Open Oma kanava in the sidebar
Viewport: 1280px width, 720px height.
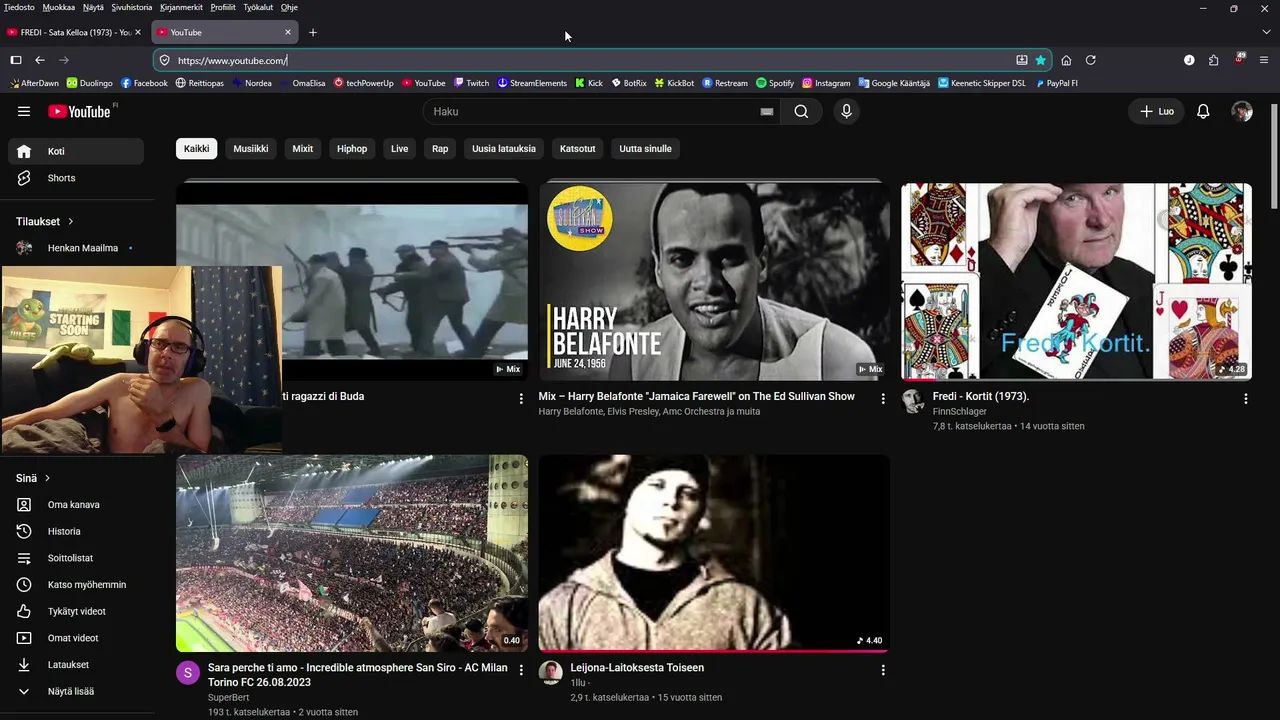[76, 505]
